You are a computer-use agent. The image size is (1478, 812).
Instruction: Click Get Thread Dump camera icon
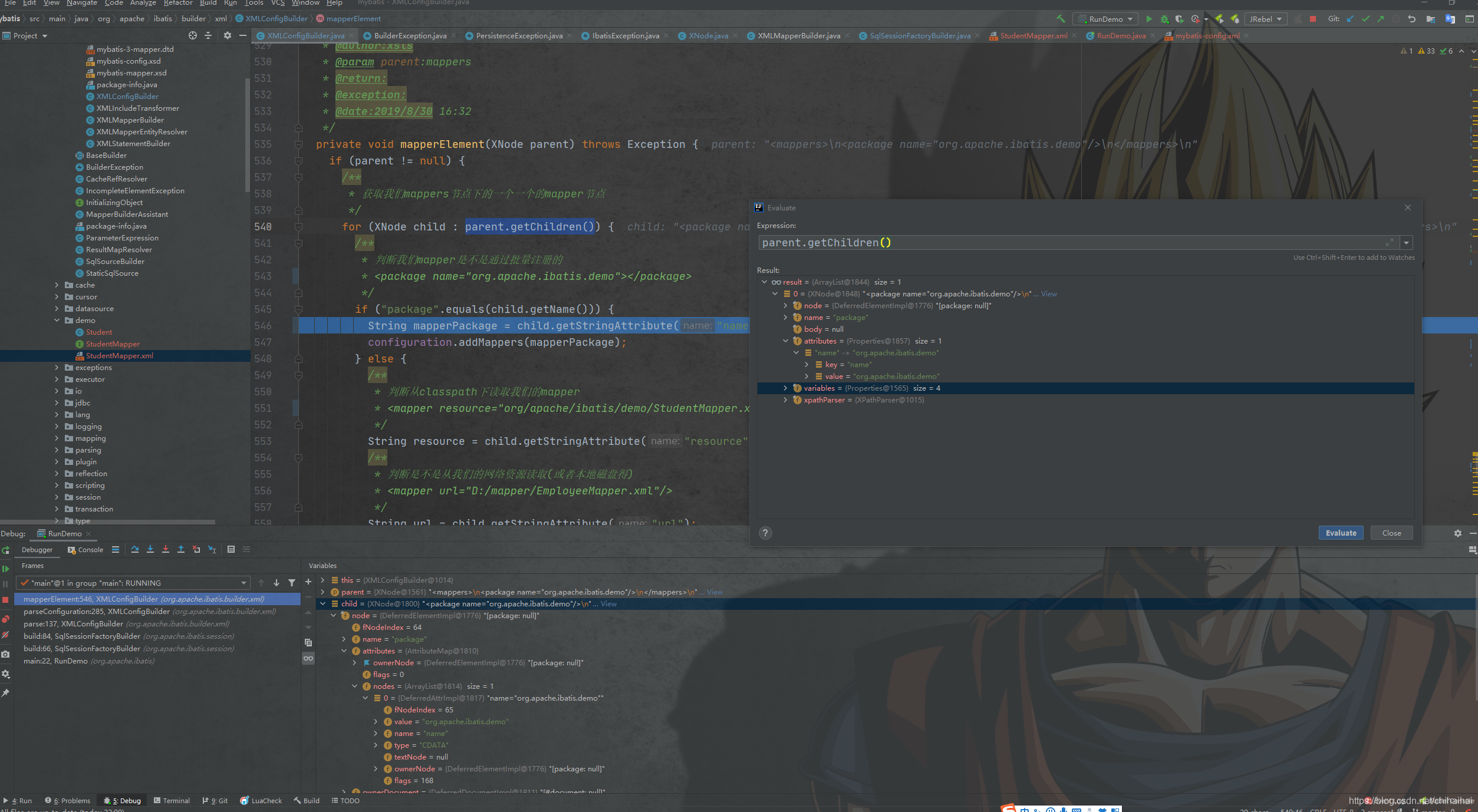click(5, 654)
